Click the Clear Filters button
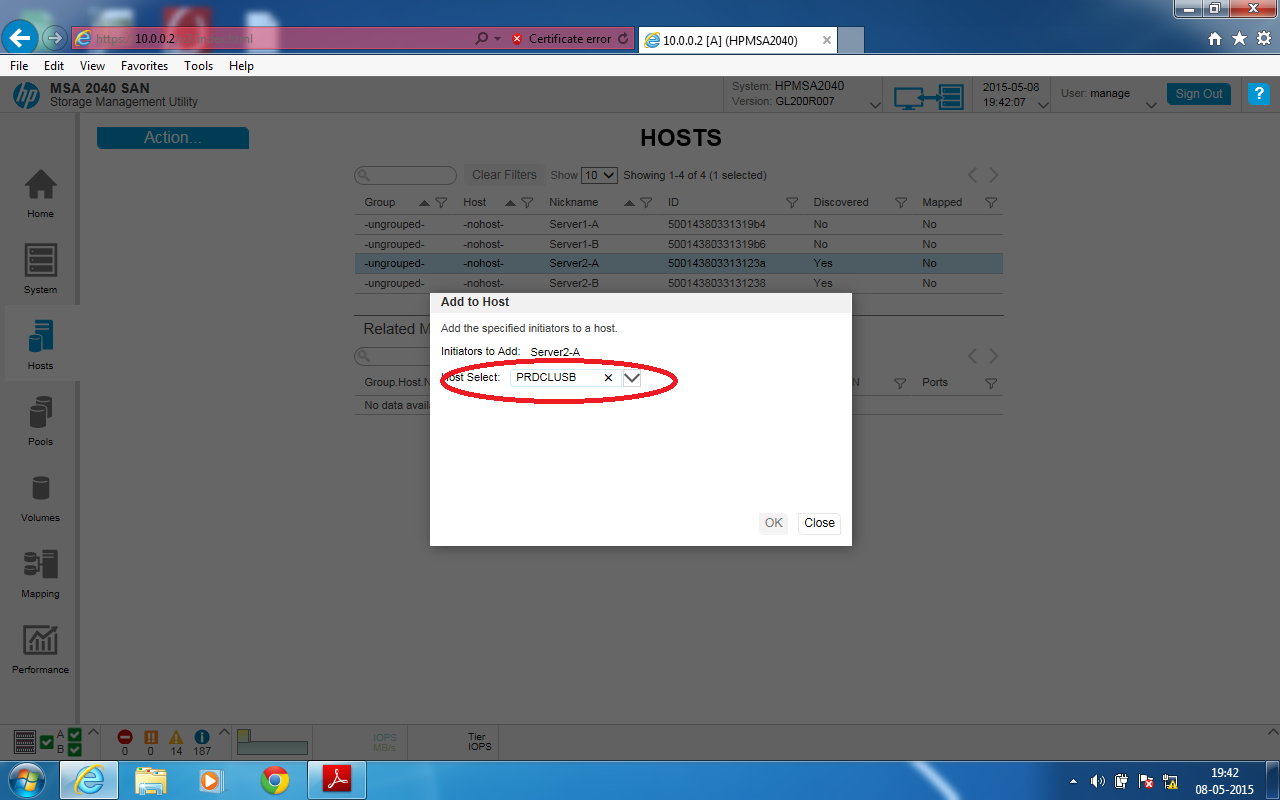 click(503, 174)
